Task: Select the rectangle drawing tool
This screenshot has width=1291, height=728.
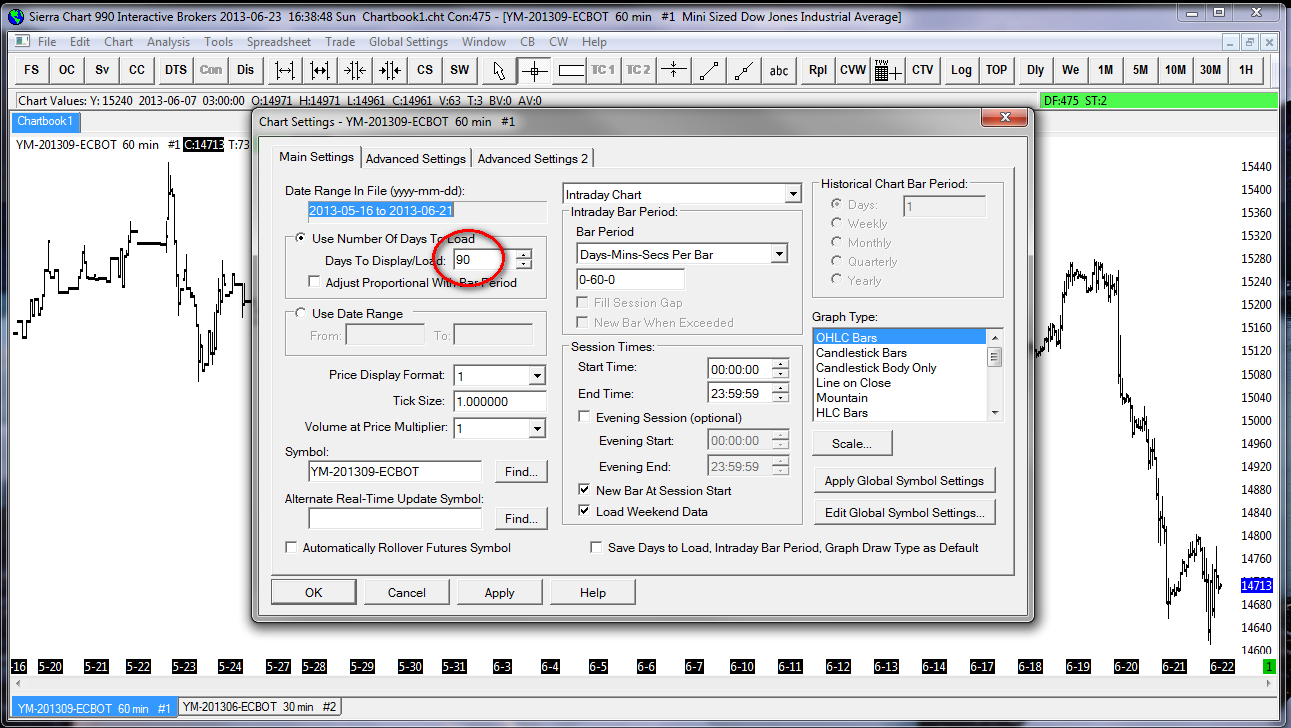Action: (571, 70)
